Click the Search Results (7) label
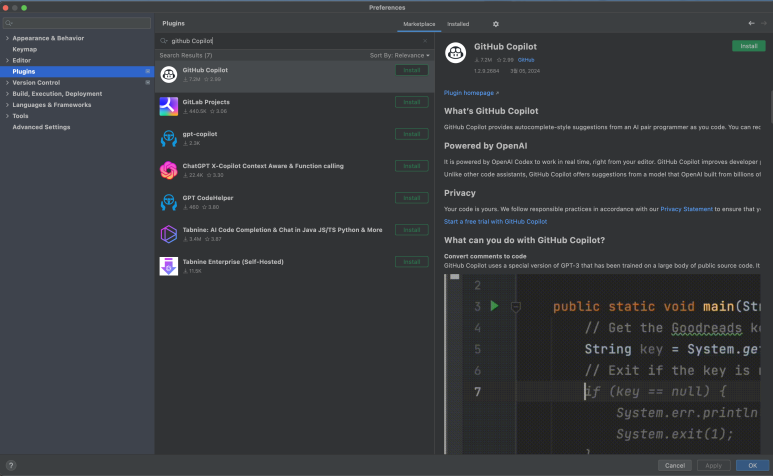The image size is (773, 476). tap(186, 56)
